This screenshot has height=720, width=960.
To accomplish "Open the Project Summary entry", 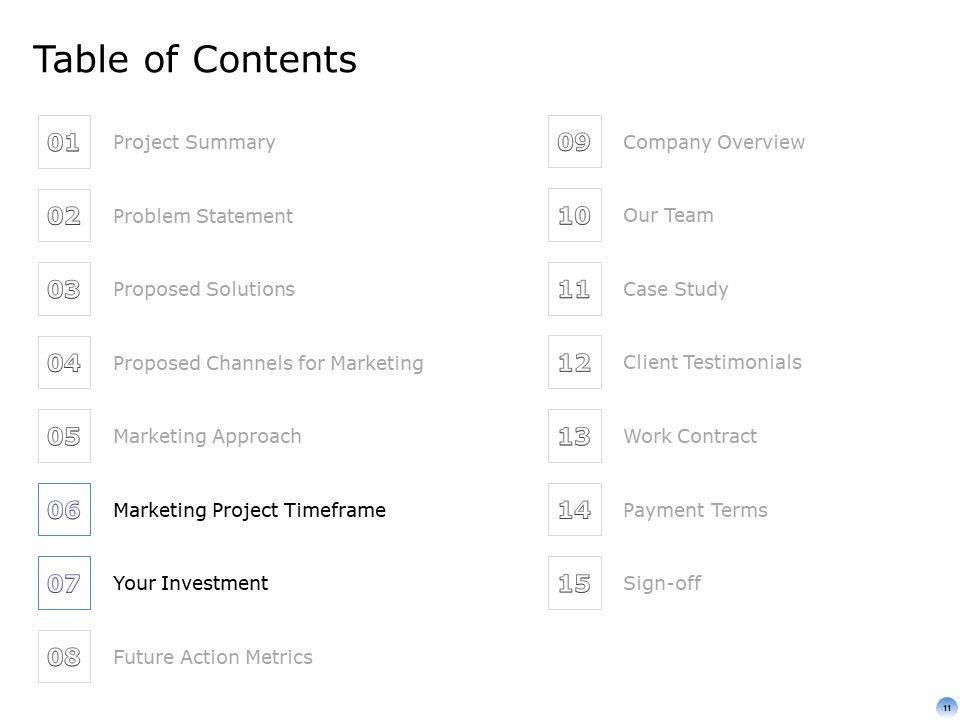I will pyautogui.click(x=194, y=142).
